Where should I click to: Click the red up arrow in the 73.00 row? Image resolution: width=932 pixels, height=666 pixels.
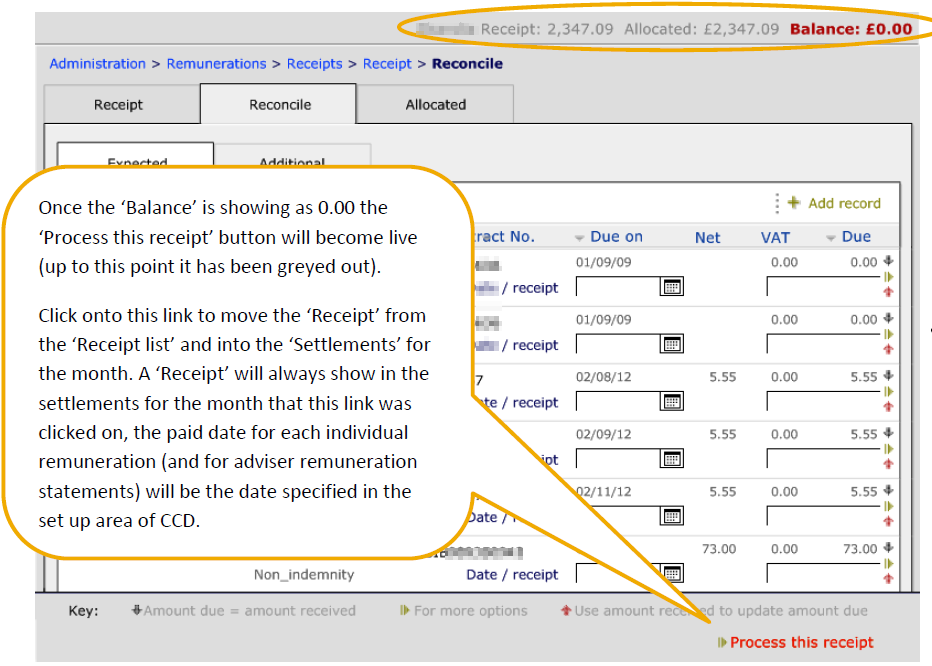pyautogui.click(x=889, y=579)
